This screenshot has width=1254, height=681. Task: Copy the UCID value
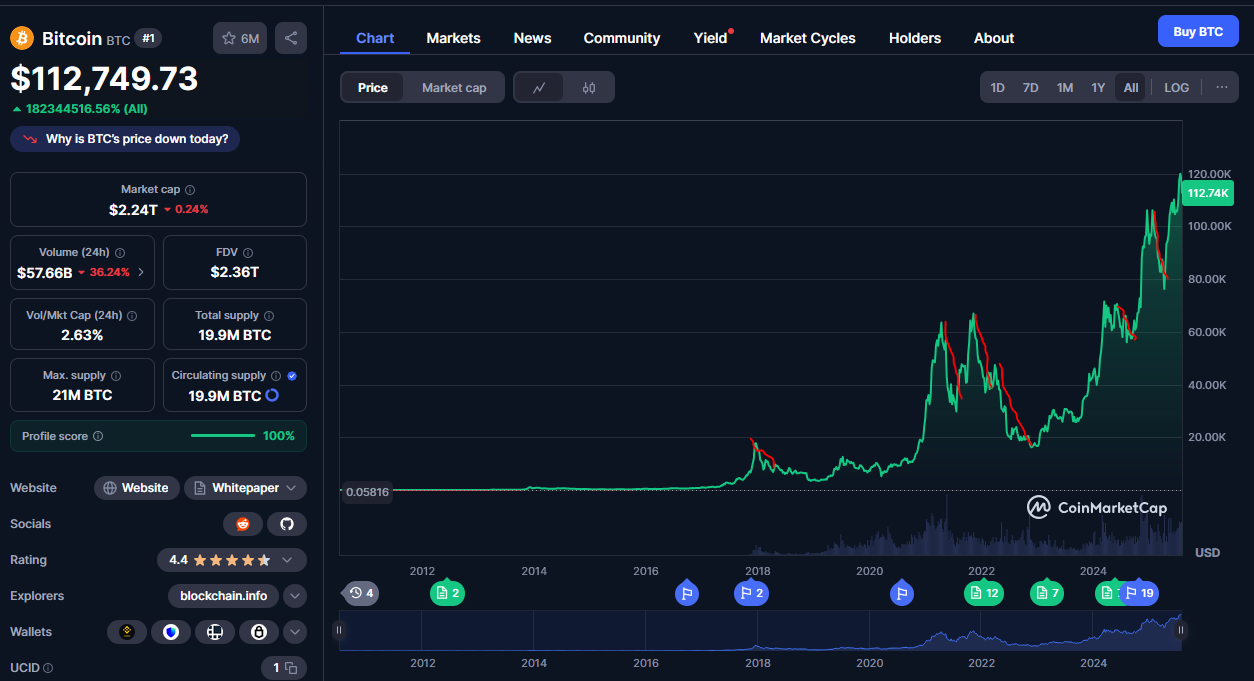click(291, 668)
